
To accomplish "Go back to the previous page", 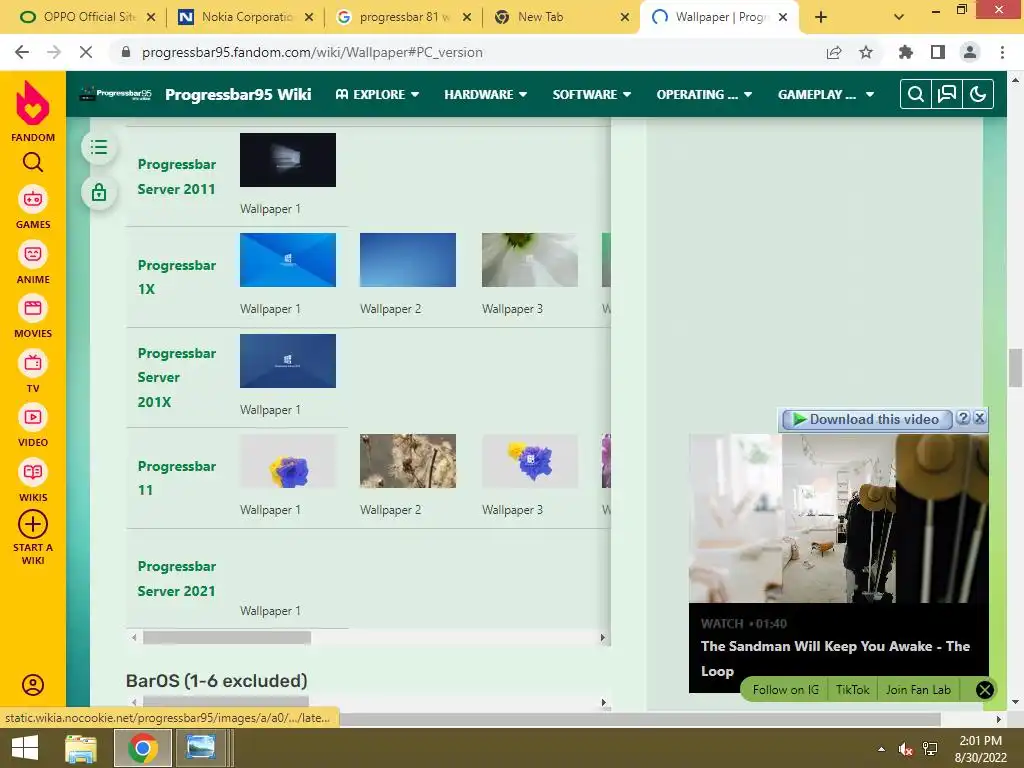I will pyautogui.click(x=22, y=52).
